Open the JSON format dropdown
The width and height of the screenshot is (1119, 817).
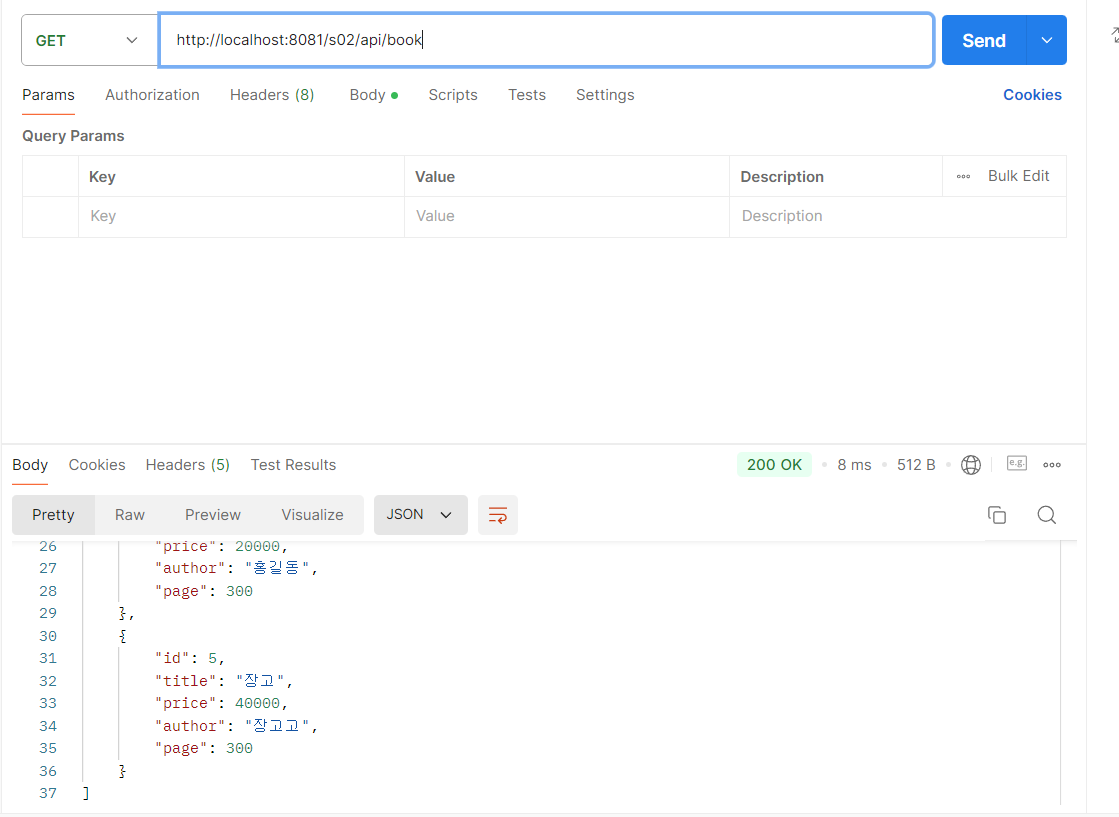pyautogui.click(x=421, y=513)
